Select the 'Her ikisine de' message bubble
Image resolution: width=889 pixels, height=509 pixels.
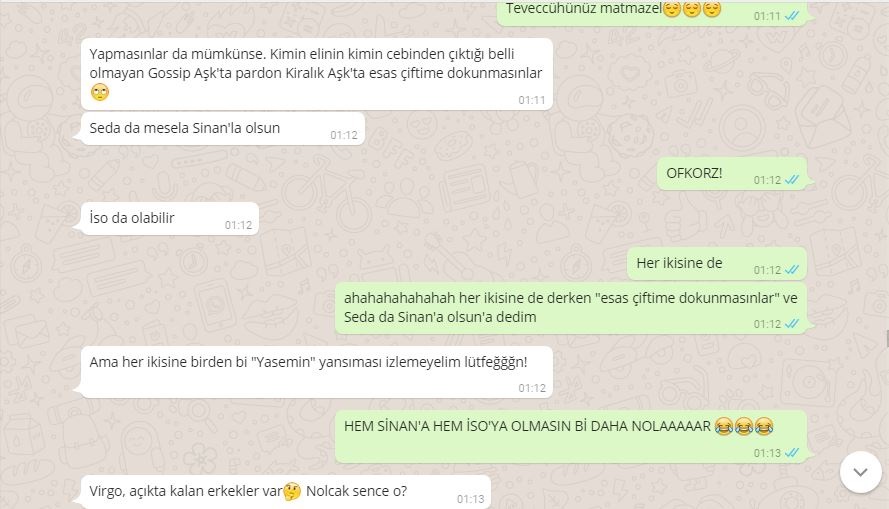pyautogui.click(x=717, y=264)
